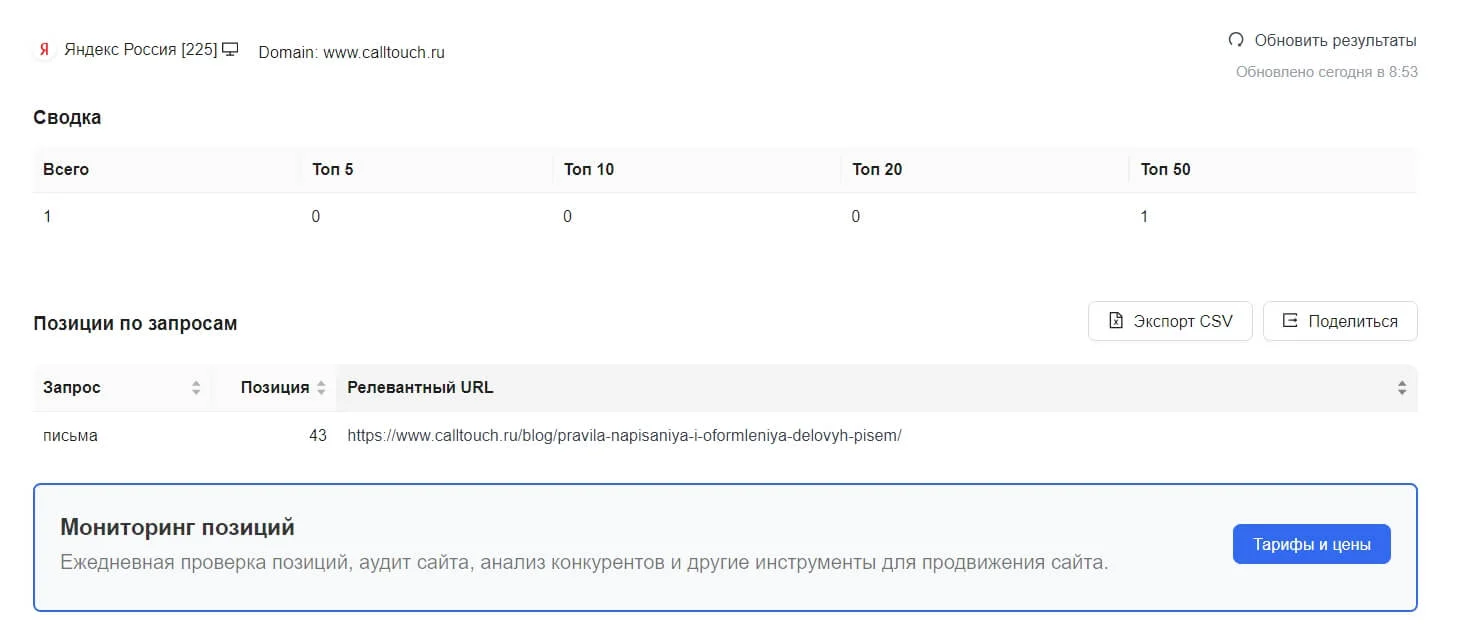Click the Запрос column header
This screenshot has width=1468, height=640.
pyautogui.click(x=72, y=388)
